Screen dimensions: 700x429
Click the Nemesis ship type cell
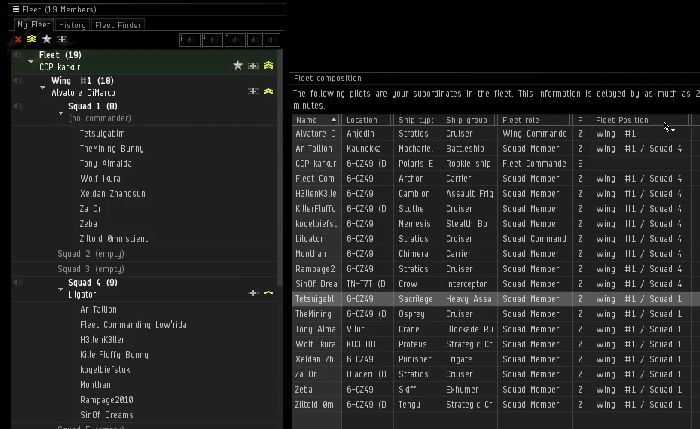pos(414,224)
